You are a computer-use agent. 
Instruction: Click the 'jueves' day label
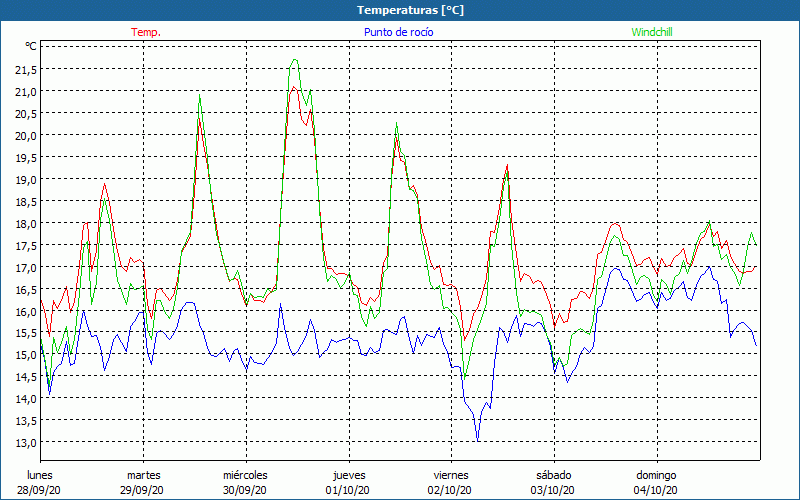(349, 475)
